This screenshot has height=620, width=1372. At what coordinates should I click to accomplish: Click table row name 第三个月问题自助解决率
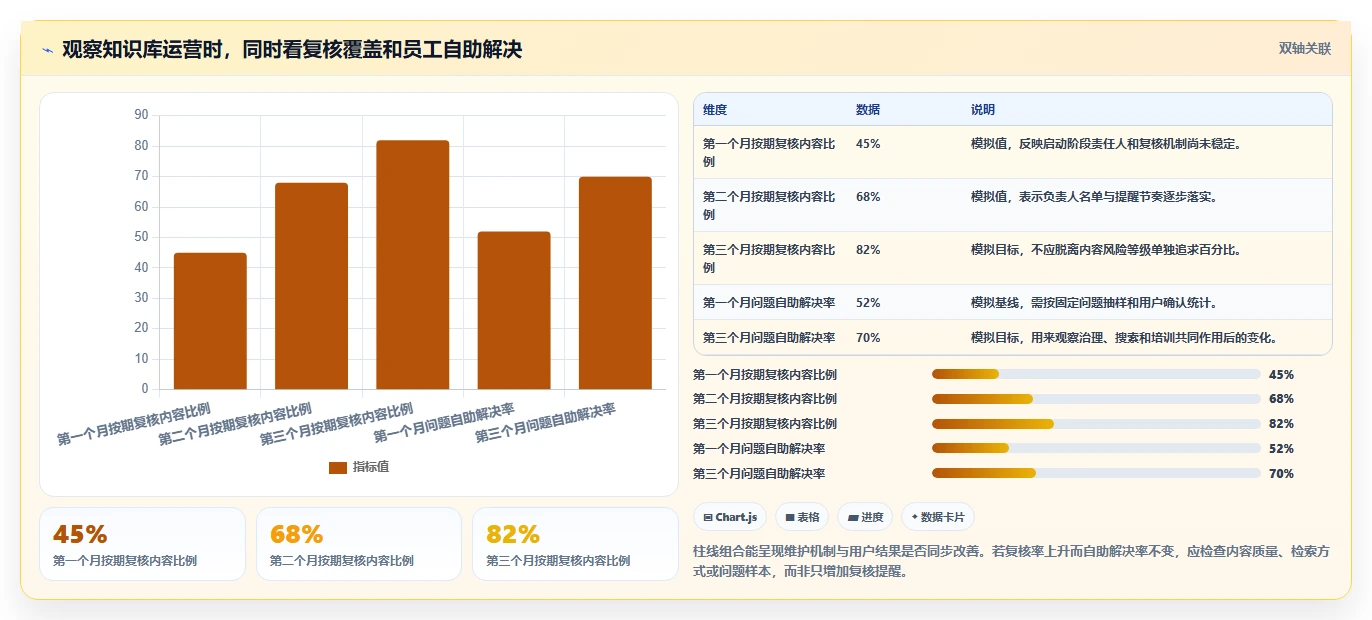click(769, 338)
